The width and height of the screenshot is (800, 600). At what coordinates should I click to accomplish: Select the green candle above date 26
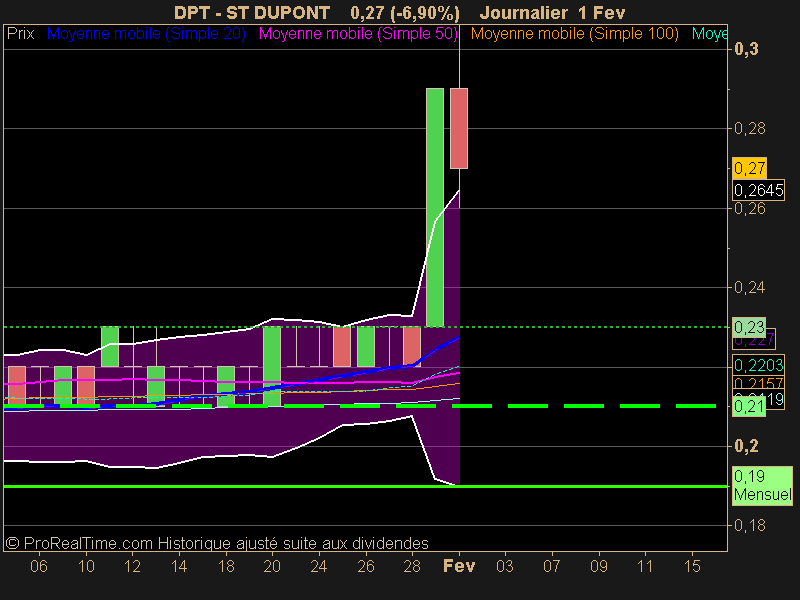click(366, 346)
